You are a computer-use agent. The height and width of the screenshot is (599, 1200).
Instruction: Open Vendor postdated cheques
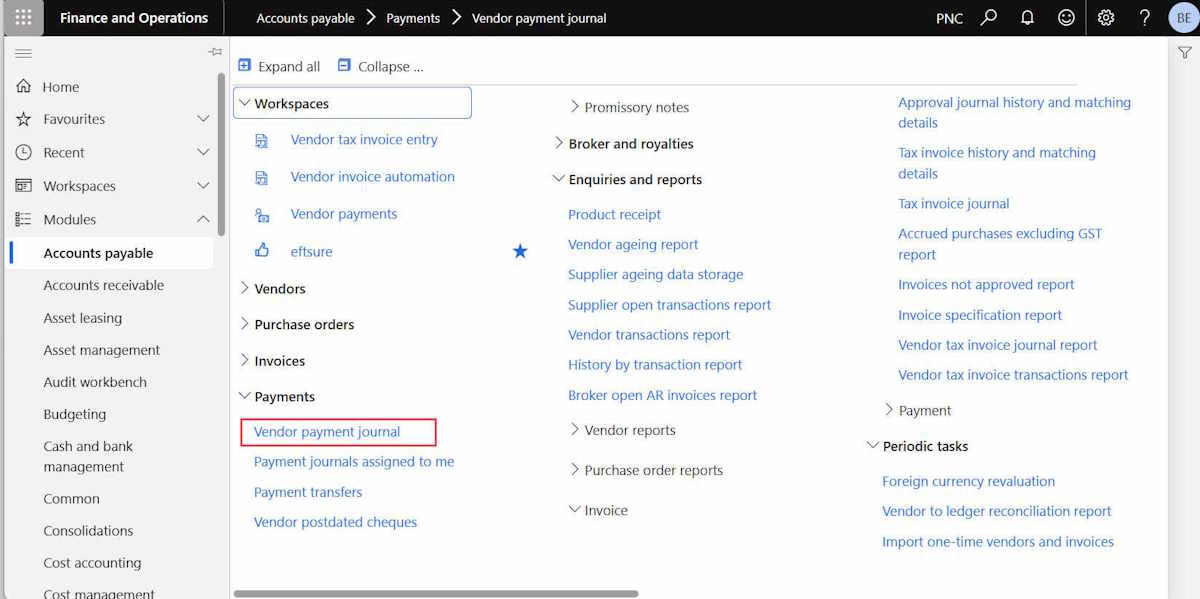tap(335, 522)
